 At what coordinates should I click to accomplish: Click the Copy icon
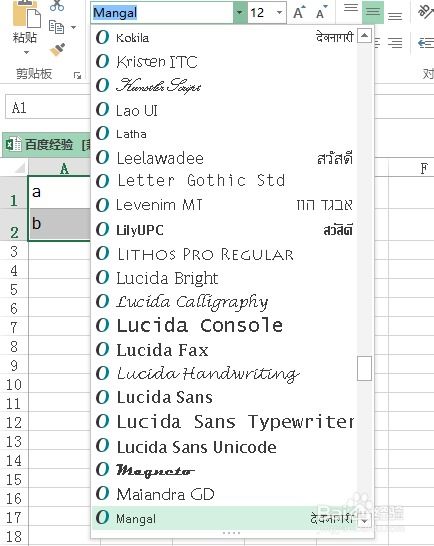(x=56, y=27)
